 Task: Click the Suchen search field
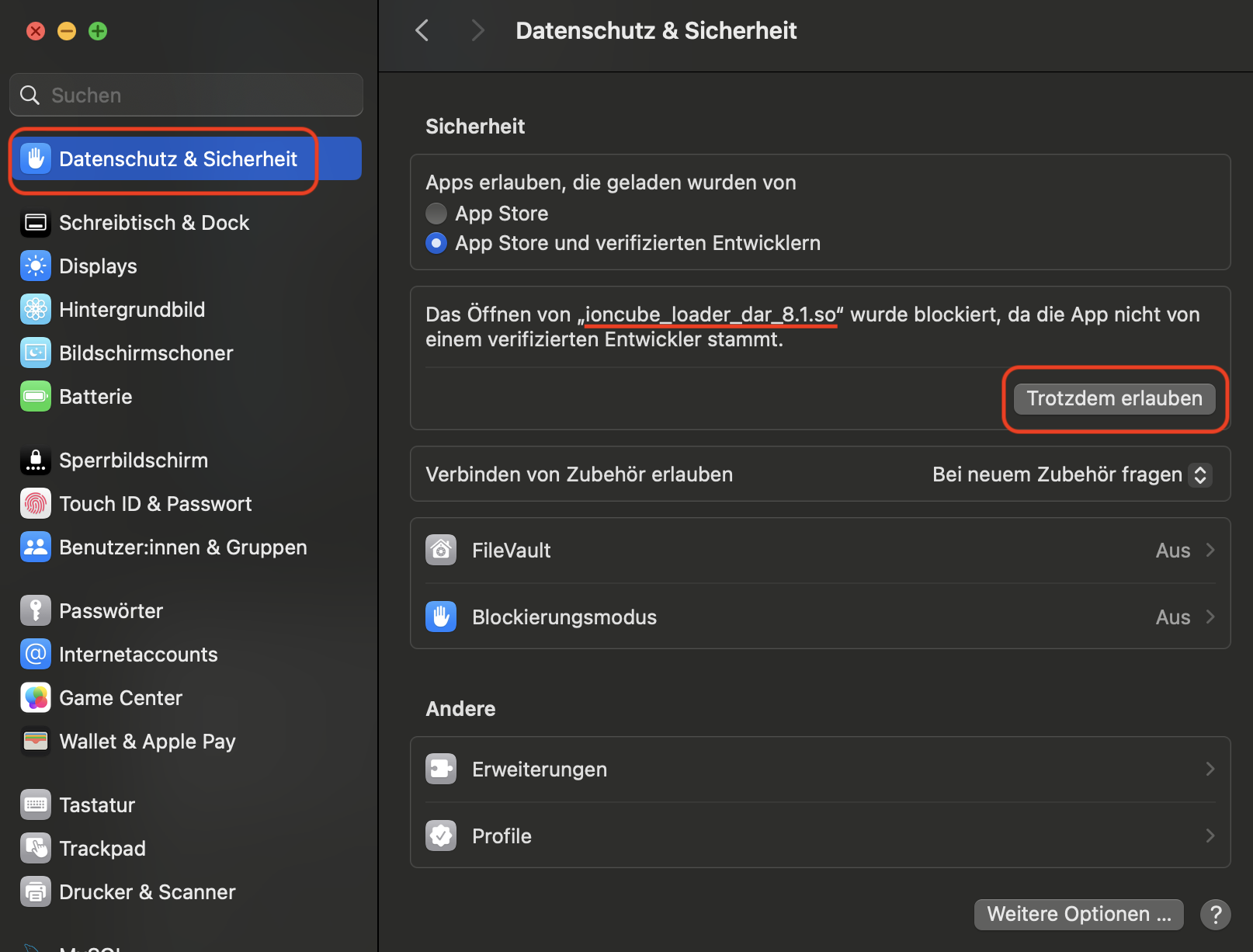coord(186,96)
